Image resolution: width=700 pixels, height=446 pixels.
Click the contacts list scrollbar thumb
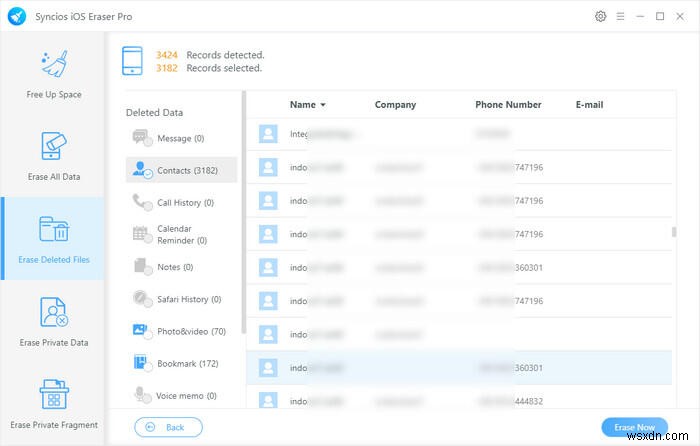click(x=674, y=232)
